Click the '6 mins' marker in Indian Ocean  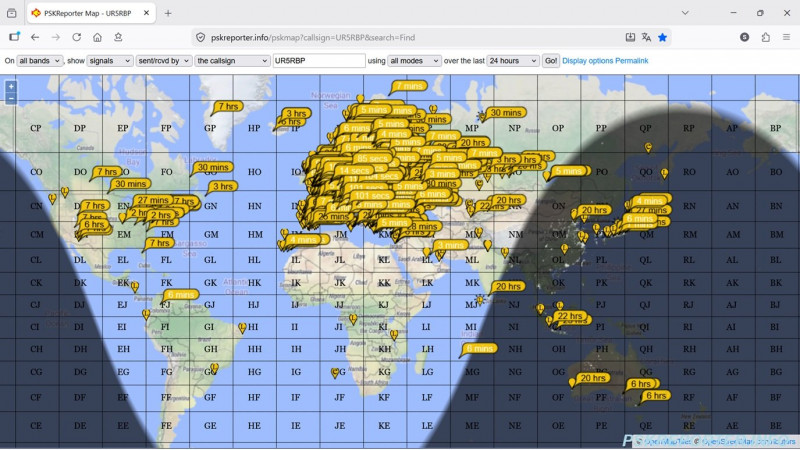pos(480,348)
